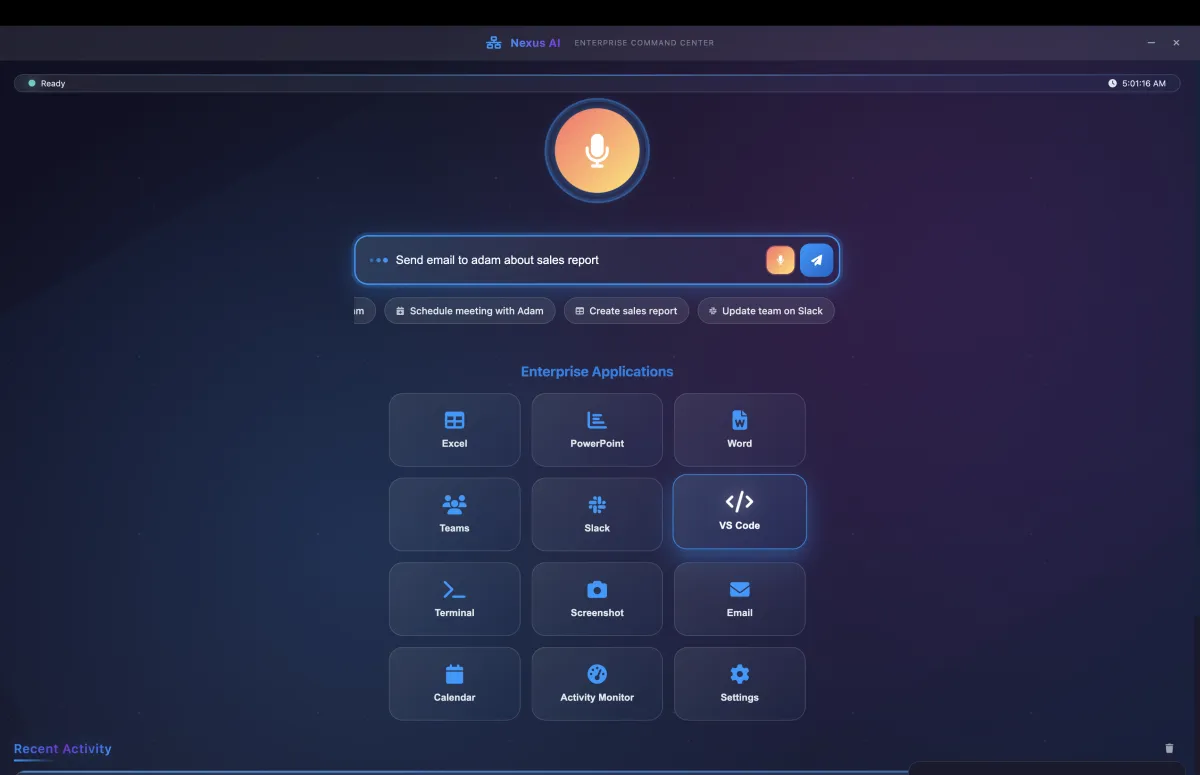Select 'Create sales report' suggestion
1200x775 pixels.
coord(626,311)
